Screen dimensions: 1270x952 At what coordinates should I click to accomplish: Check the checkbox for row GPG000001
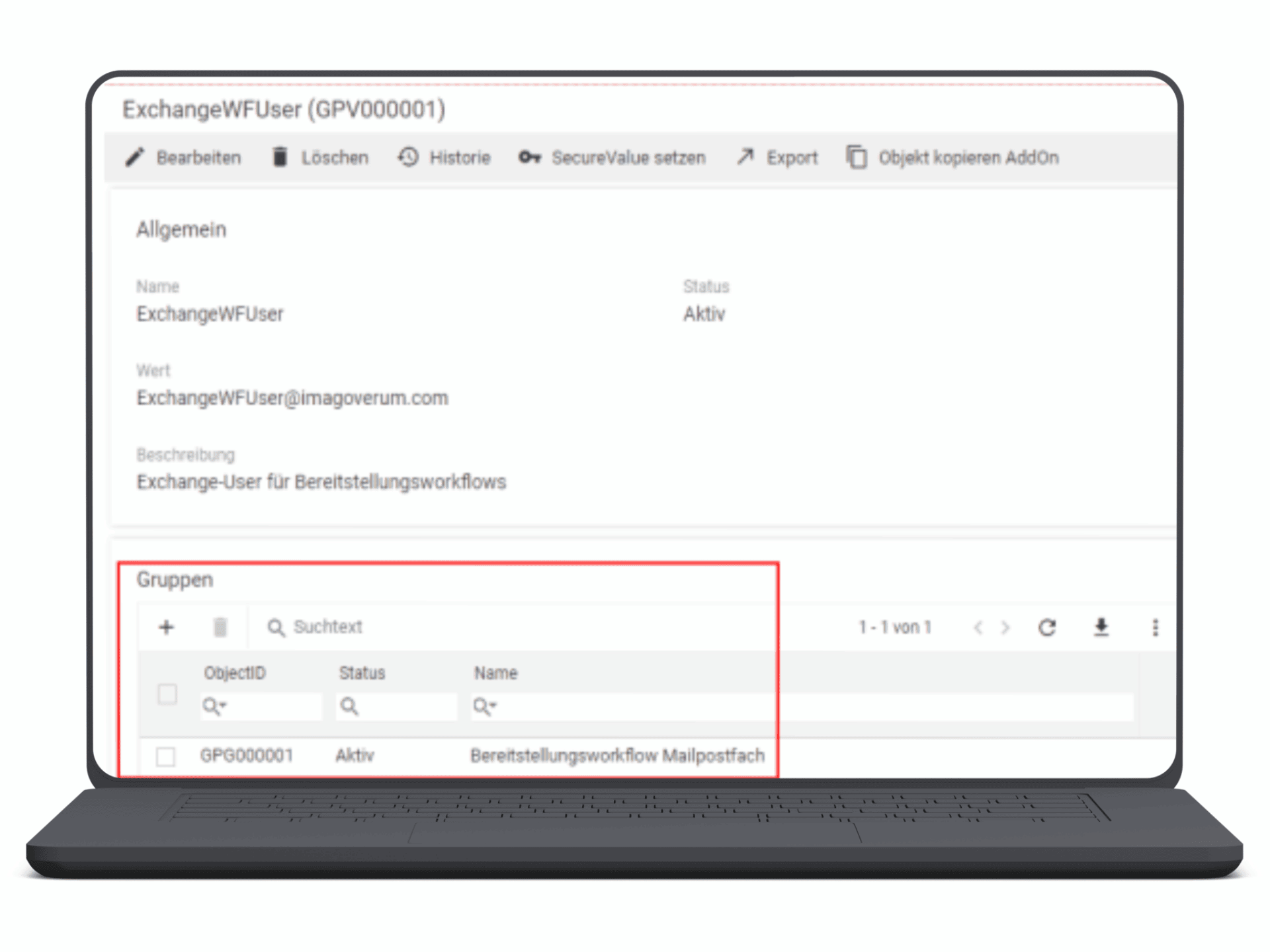click(167, 755)
